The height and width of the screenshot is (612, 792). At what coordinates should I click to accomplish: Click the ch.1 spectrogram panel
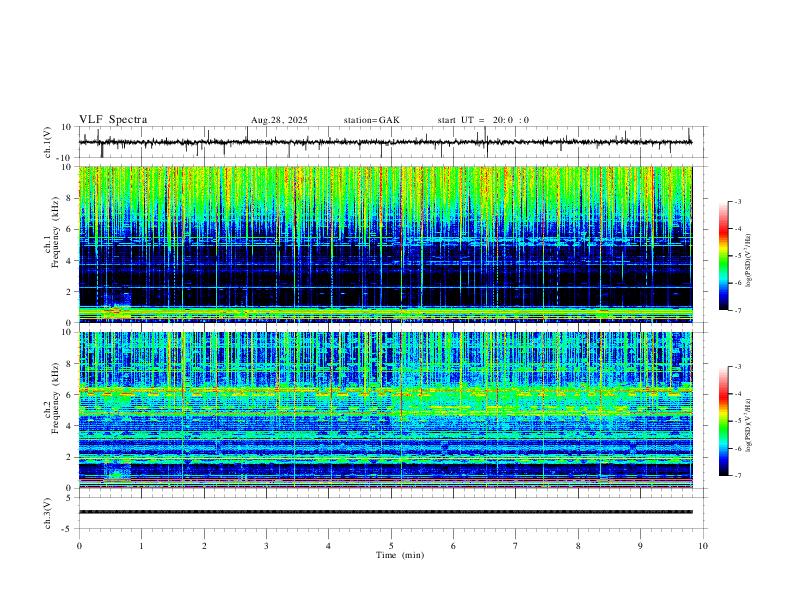(385, 244)
